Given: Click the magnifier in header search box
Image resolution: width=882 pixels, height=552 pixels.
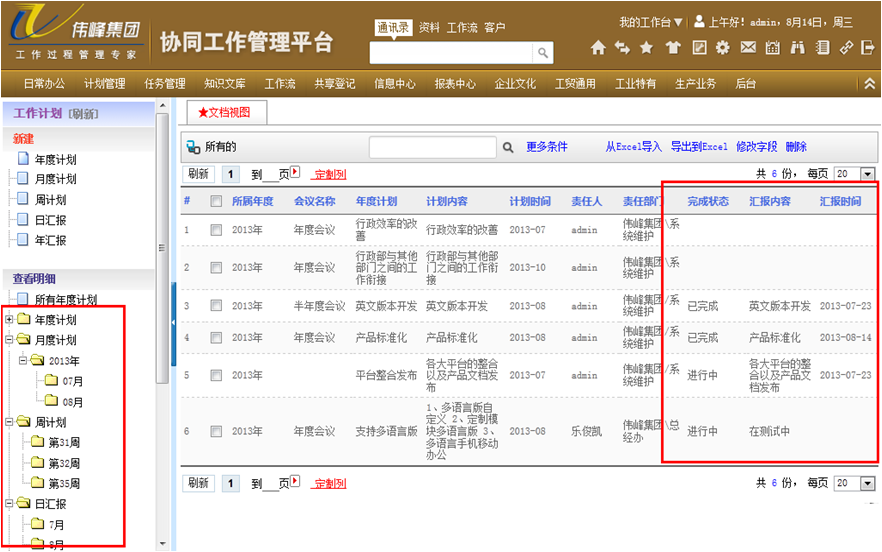Looking at the screenshot, I should (543, 53).
